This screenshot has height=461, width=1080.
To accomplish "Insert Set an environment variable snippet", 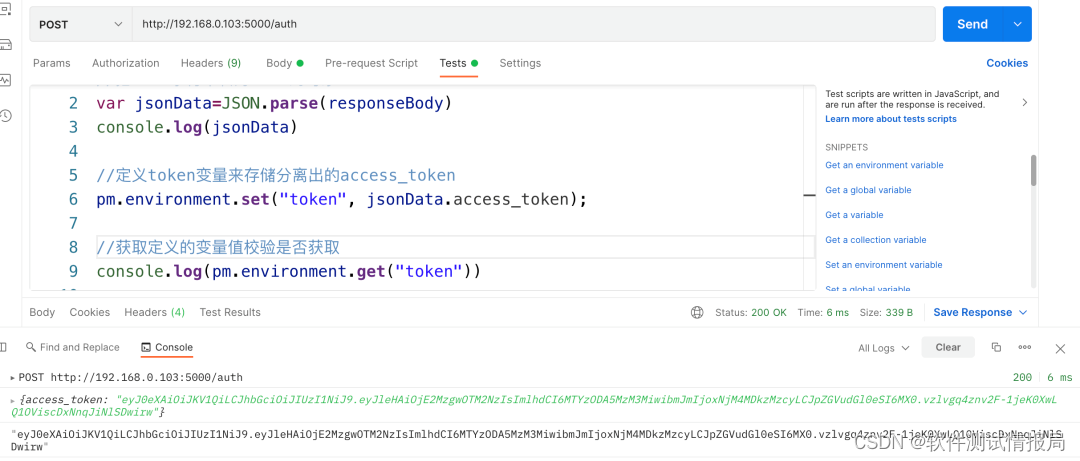I will 884,265.
